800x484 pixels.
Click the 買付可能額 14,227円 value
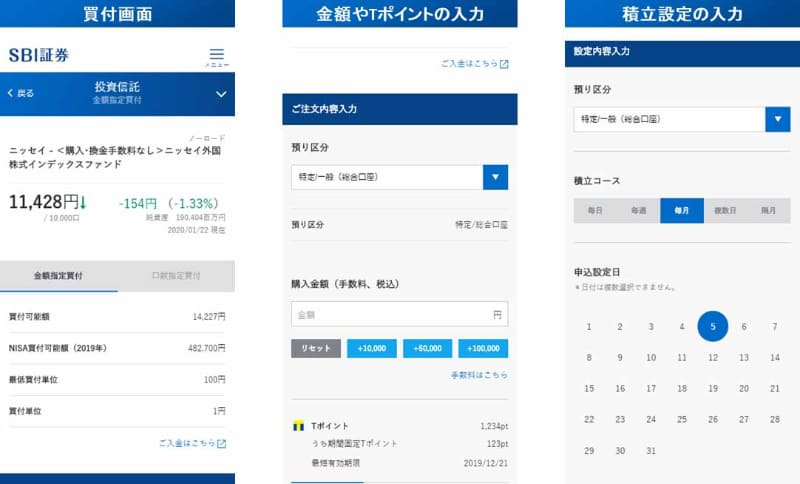pyautogui.click(x=209, y=317)
